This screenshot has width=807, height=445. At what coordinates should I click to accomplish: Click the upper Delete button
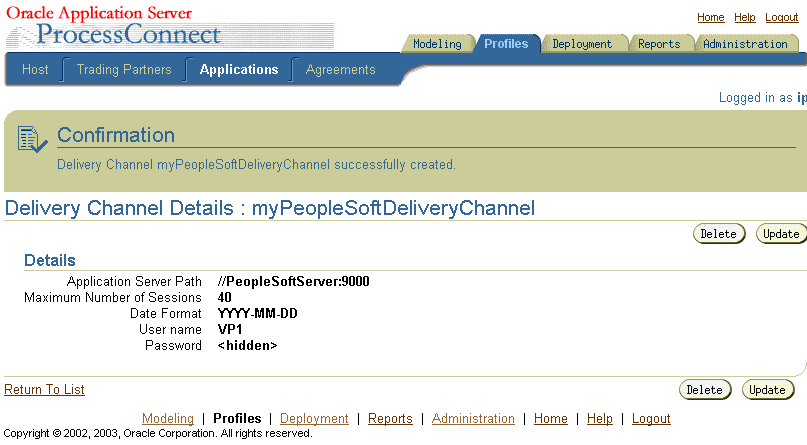click(x=719, y=234)
